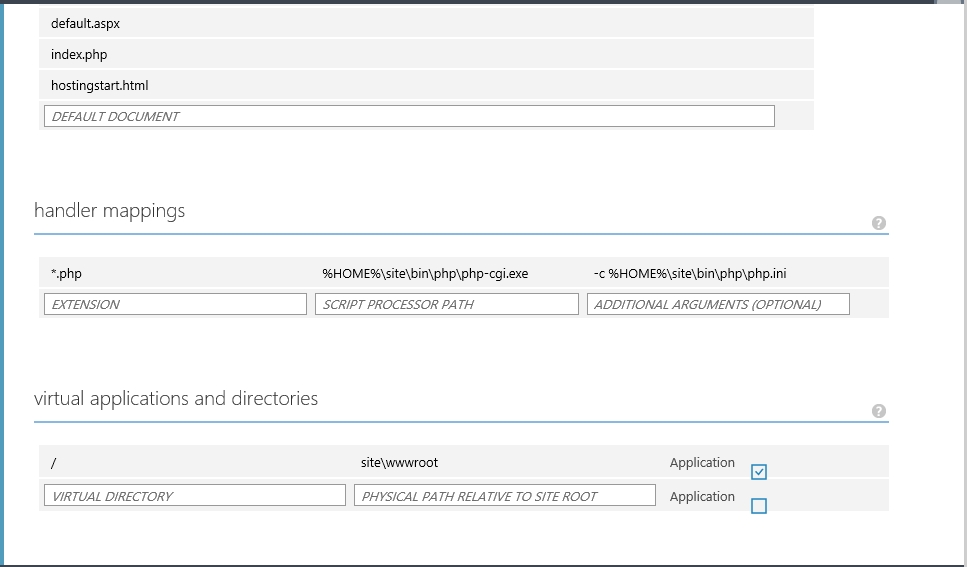Open help for handler mappings section
The height and width of the screenshot is (567, 967).
(879, 223)
